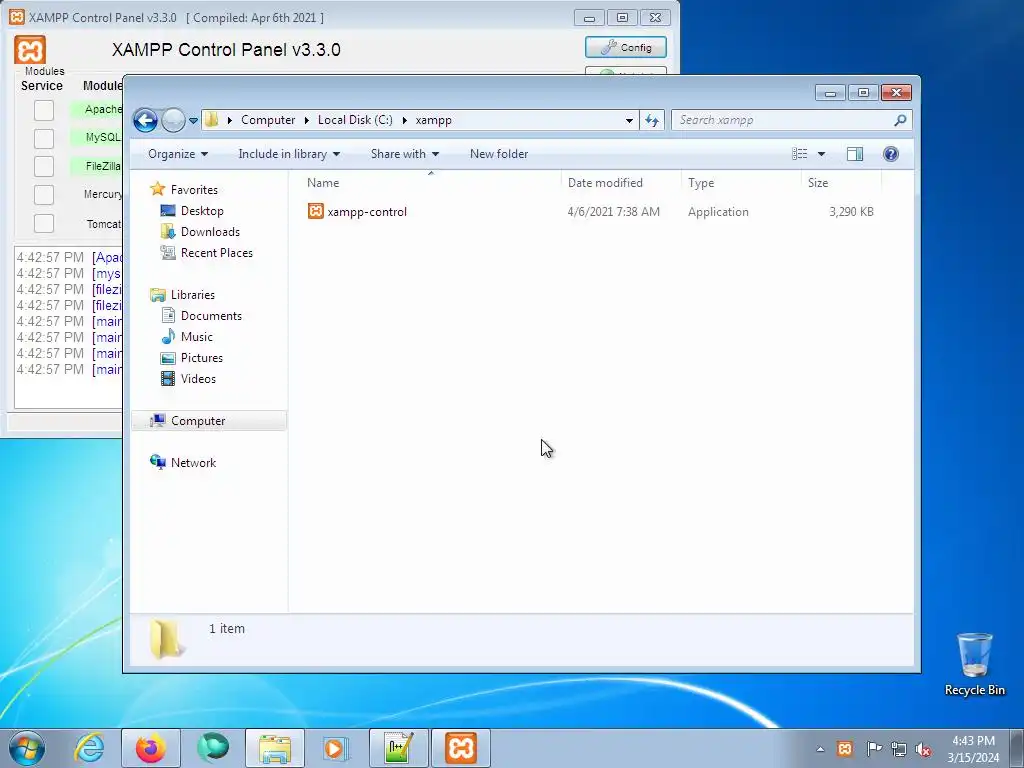Viewport: 1024px width, 768px height.
Task: Click XAMPP icon in system tray
Action: (x=844, y=749)
